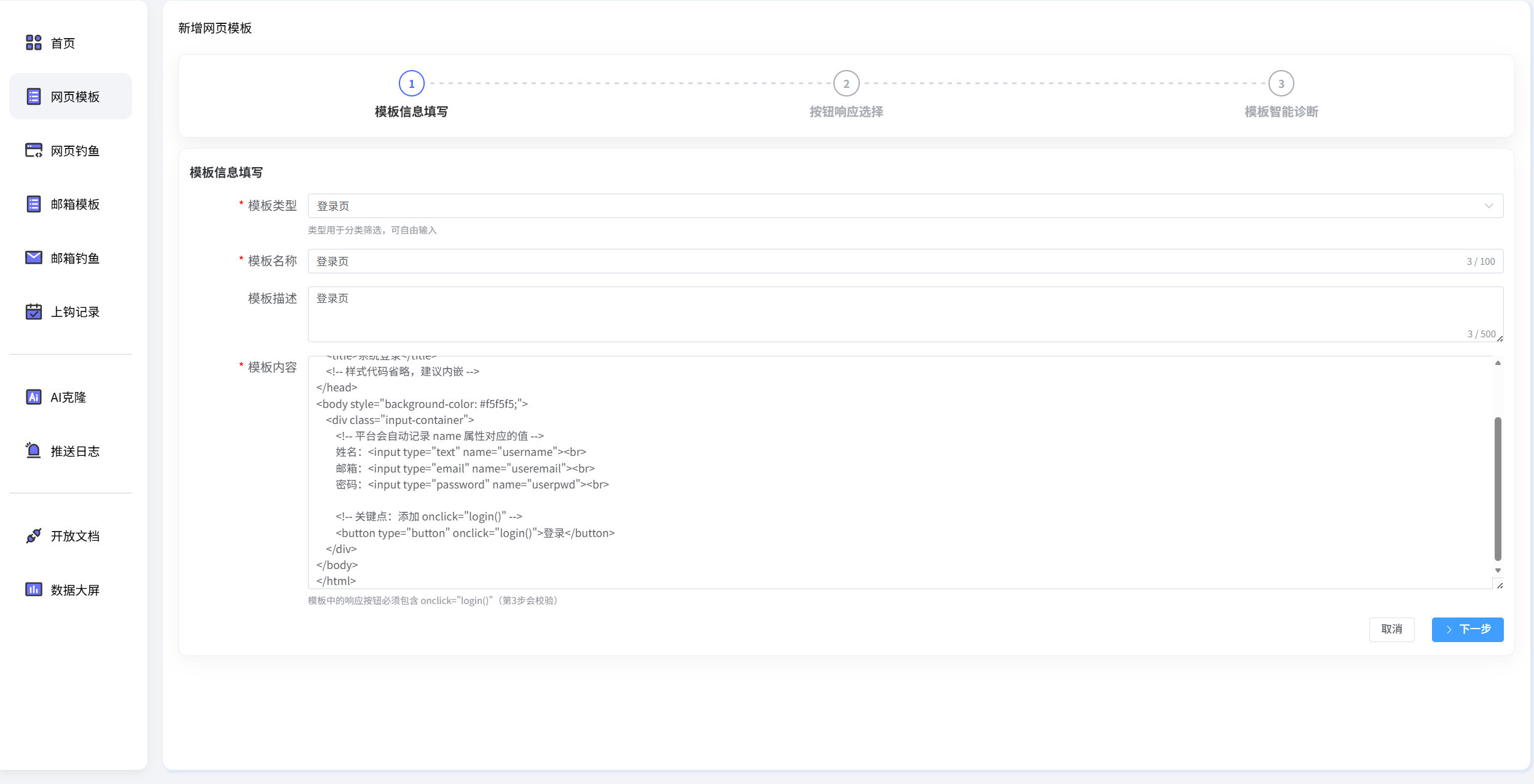
Task: Click the 取消 cancel button
Action: [1392, 629]
